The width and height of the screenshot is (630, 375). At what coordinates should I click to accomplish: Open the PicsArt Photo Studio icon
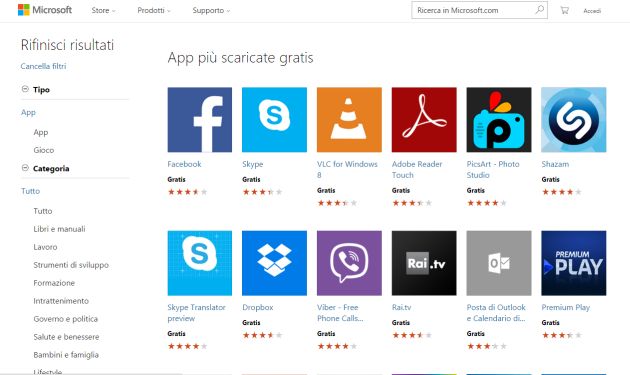click(499, 120)
